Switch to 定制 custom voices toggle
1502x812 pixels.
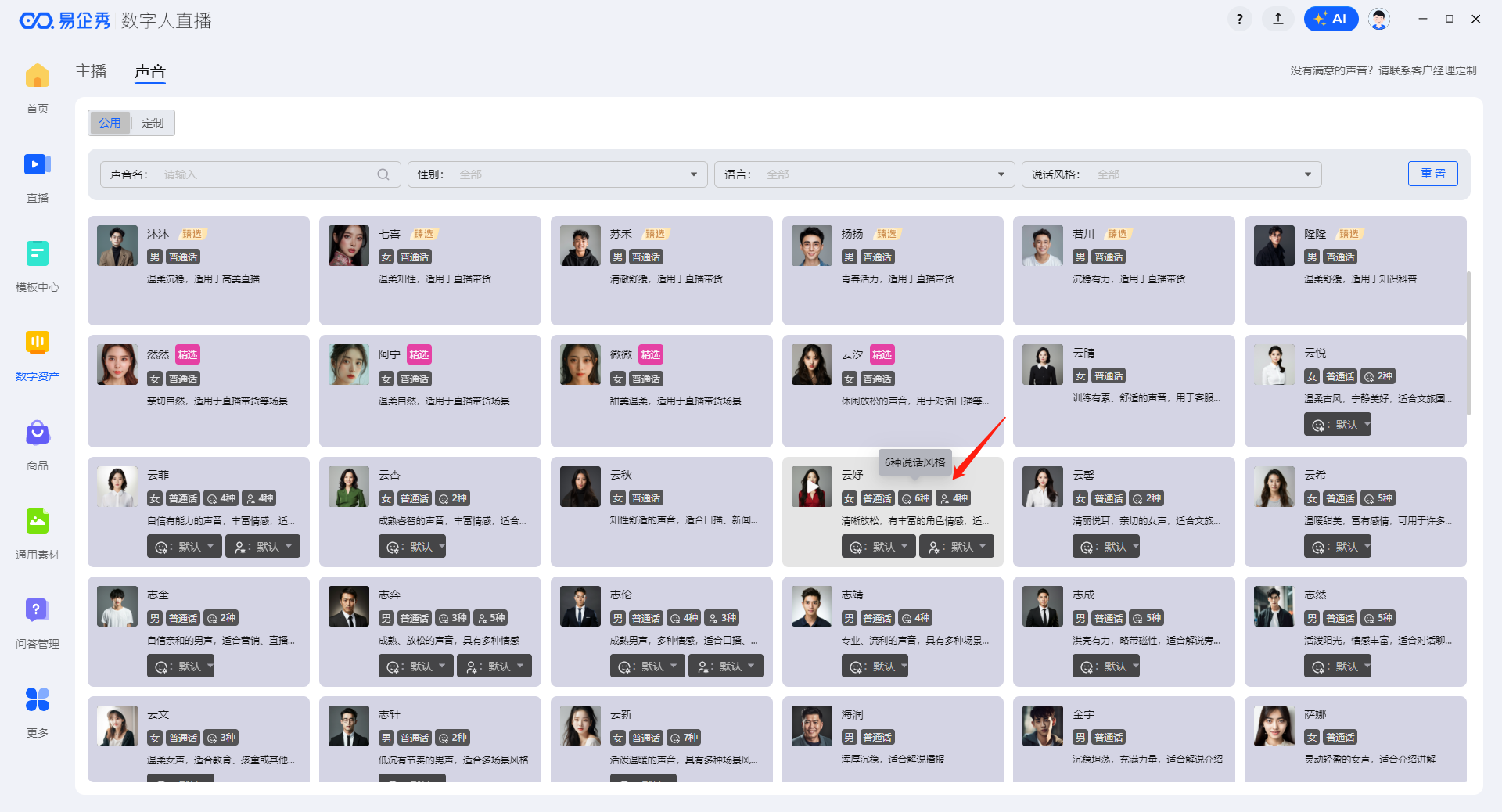pos(153,123)
